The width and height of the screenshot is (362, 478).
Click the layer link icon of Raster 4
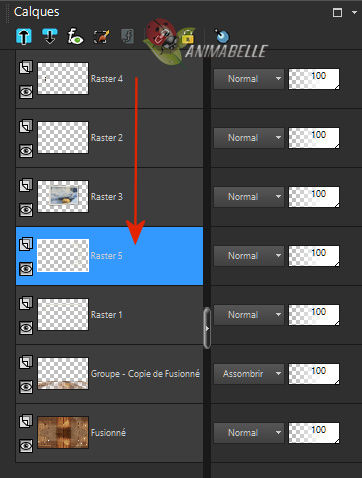(x=26, y=67)
